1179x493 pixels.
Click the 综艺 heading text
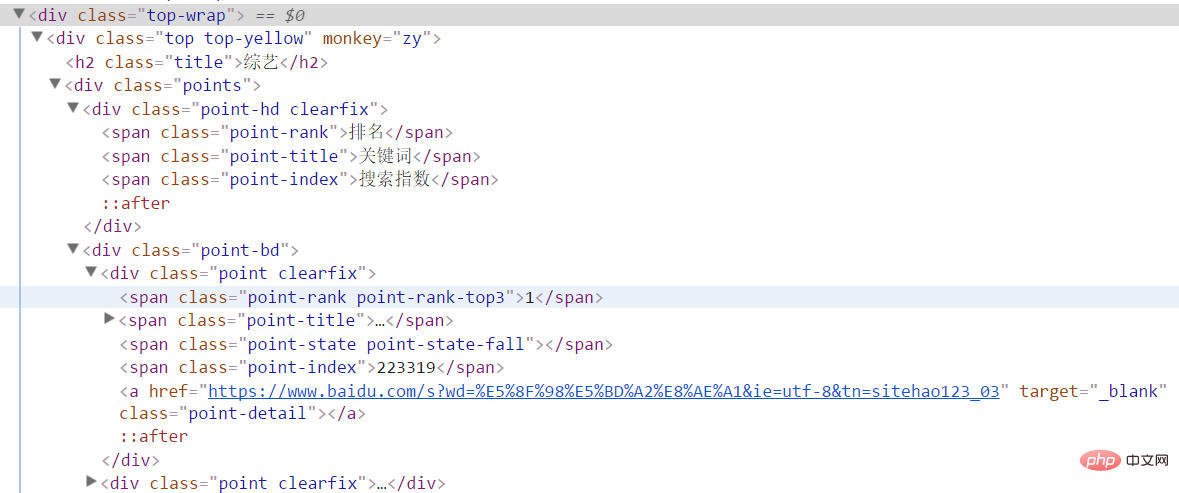click(x=261, y=62)
